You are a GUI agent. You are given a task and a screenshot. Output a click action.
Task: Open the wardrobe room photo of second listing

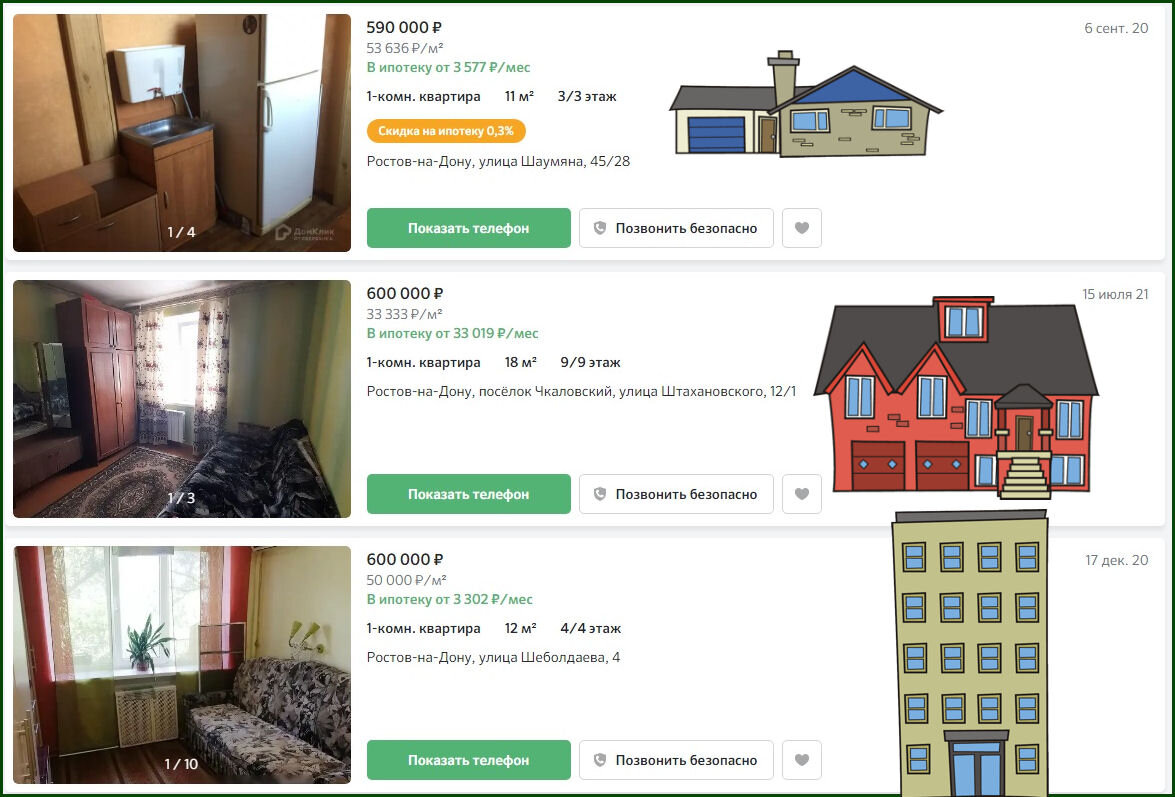click(x=181, y=398)
